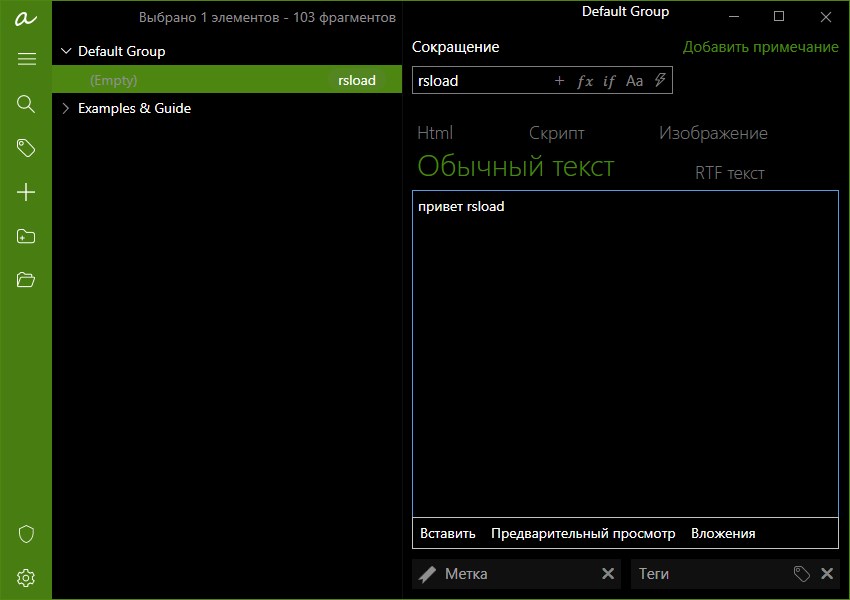Click the lightning trigger icon
This screenshot has width=850, height=600.
tap(658, 80)
